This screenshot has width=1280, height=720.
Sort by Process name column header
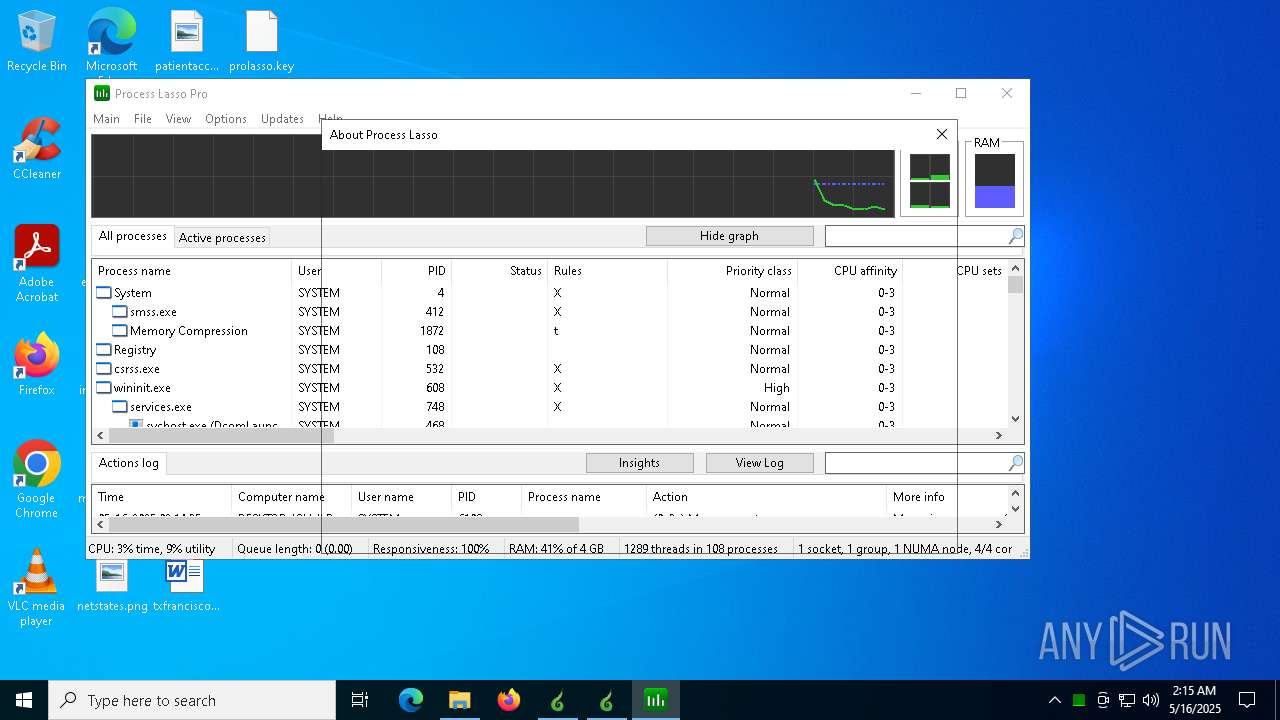point(192,271)
